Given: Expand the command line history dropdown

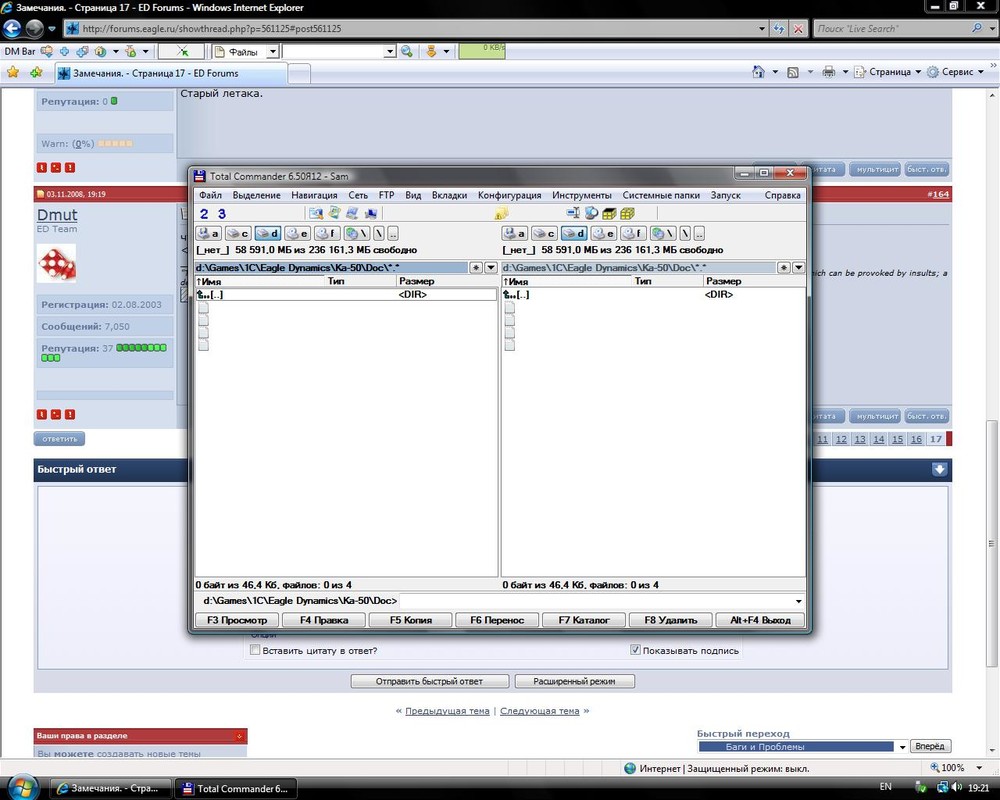Looking at the screenshot, I should 798,601.
